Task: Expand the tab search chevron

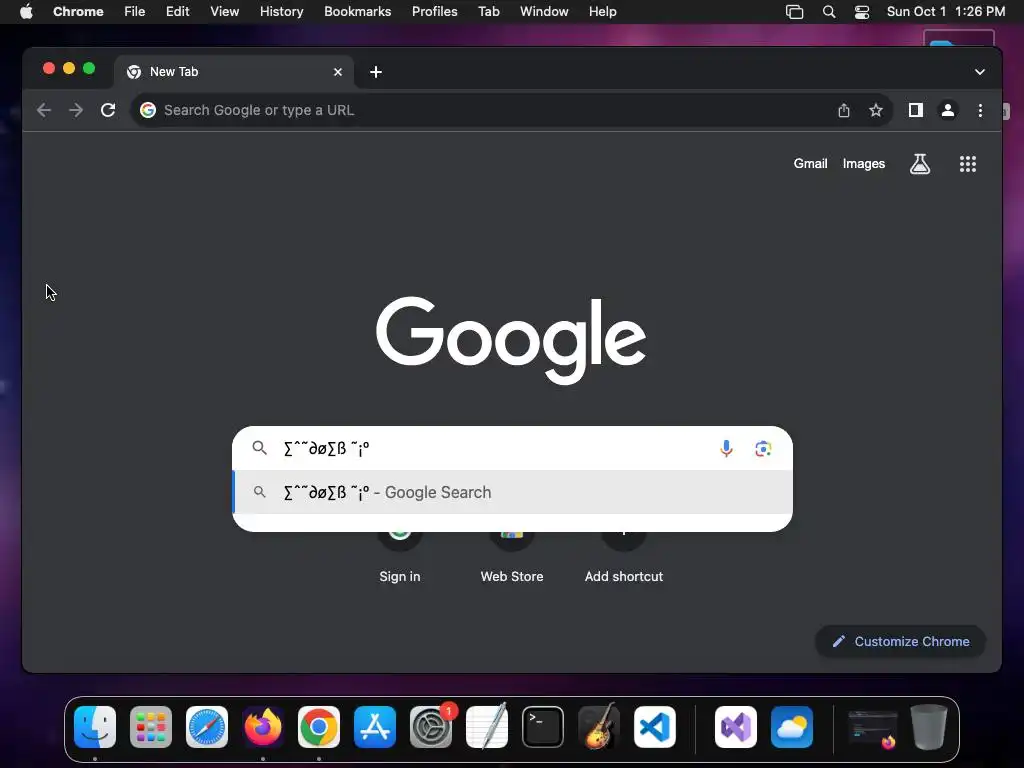Action: click(980, 72)
